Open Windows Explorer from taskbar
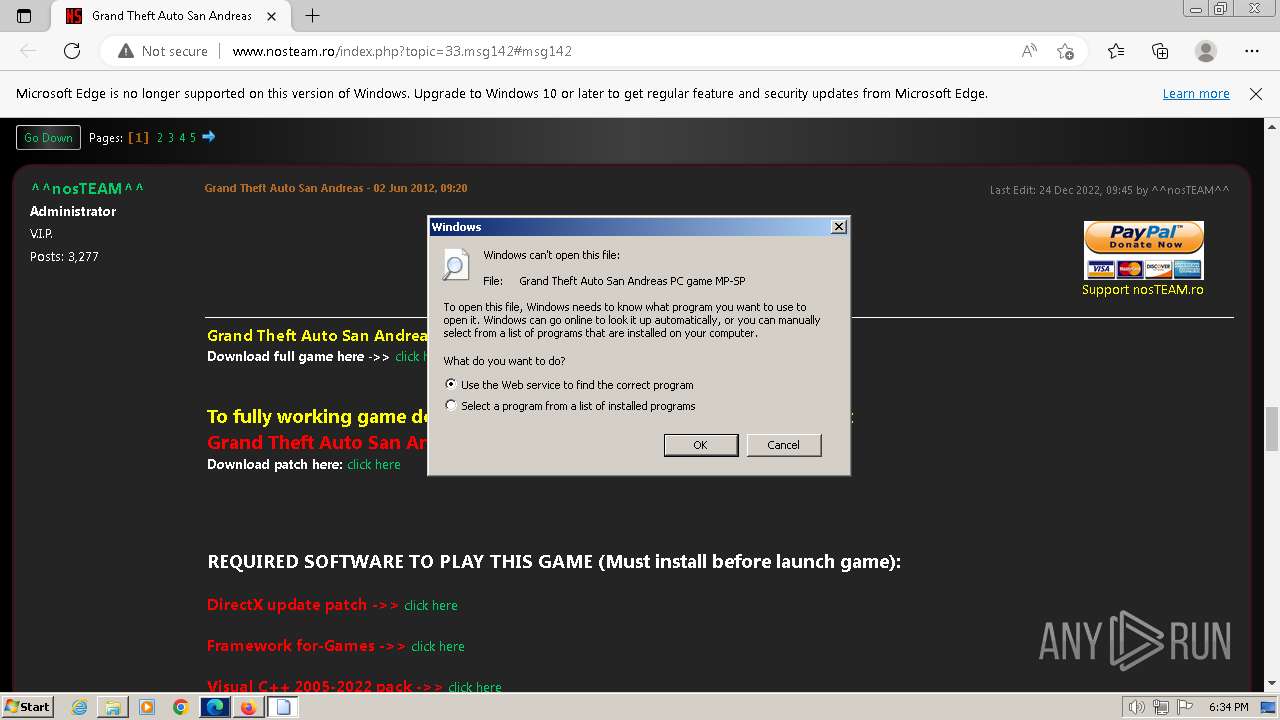This screenshot has width=1280, height=720. coord(113,707)
